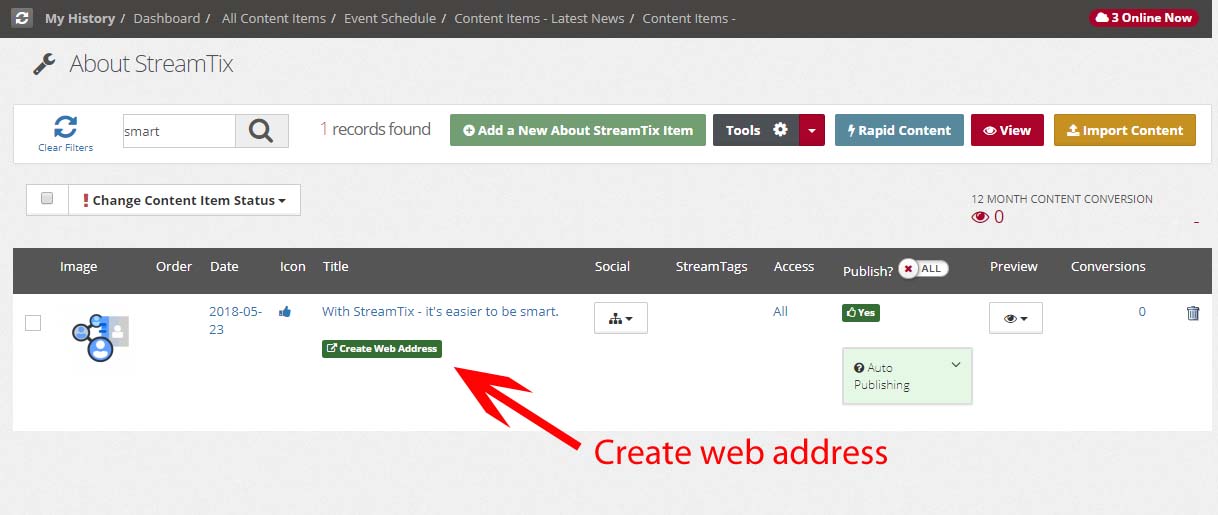Sort by the Order column header
This screenshot has height=515, width=1218.
pos(174,266)
